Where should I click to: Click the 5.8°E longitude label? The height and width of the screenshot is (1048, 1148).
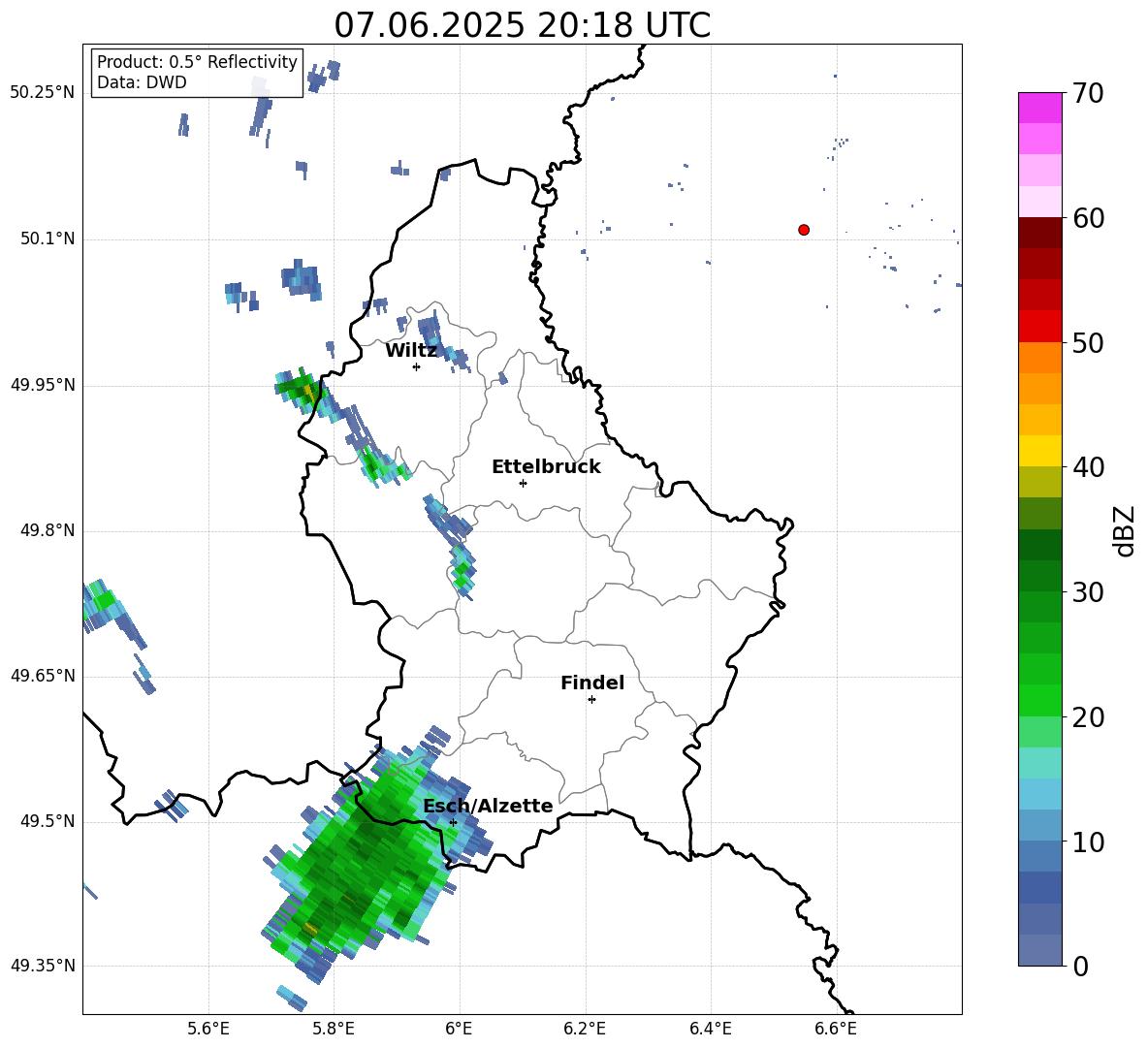tap(334, 1029)
